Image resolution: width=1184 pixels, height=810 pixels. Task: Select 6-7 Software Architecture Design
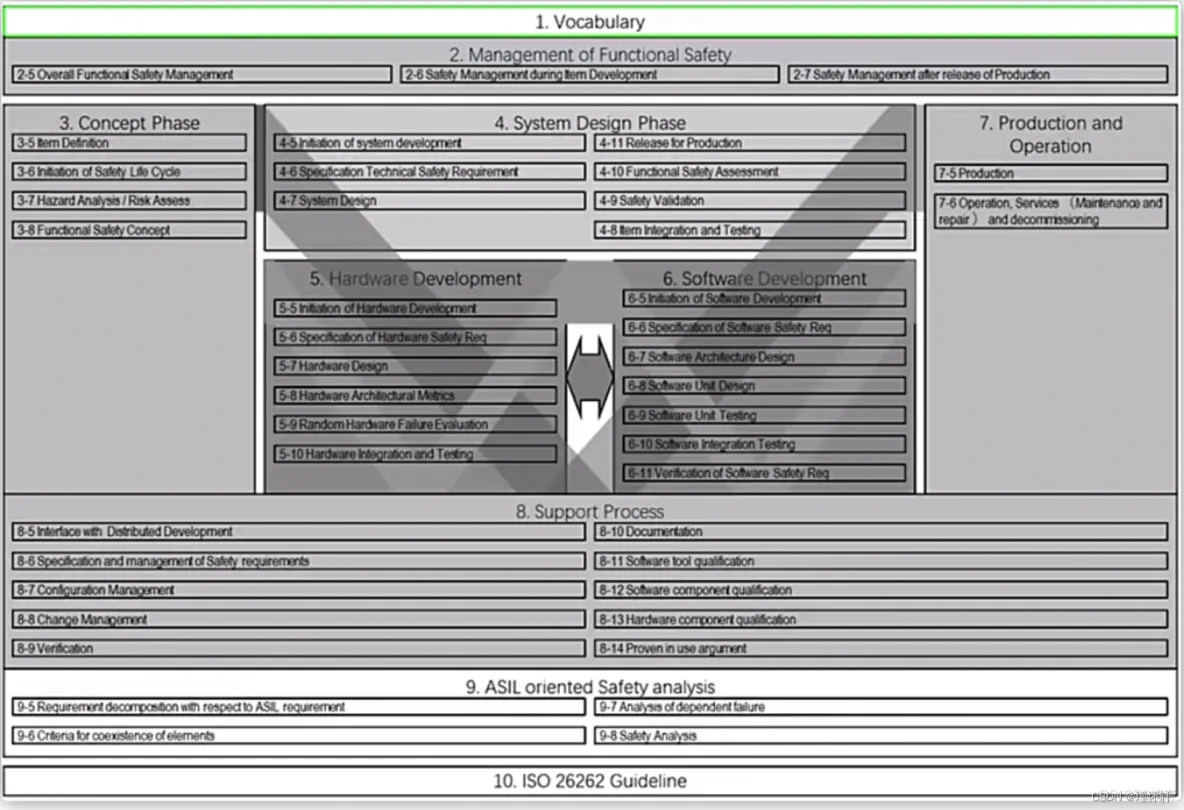tap(764, 356)
